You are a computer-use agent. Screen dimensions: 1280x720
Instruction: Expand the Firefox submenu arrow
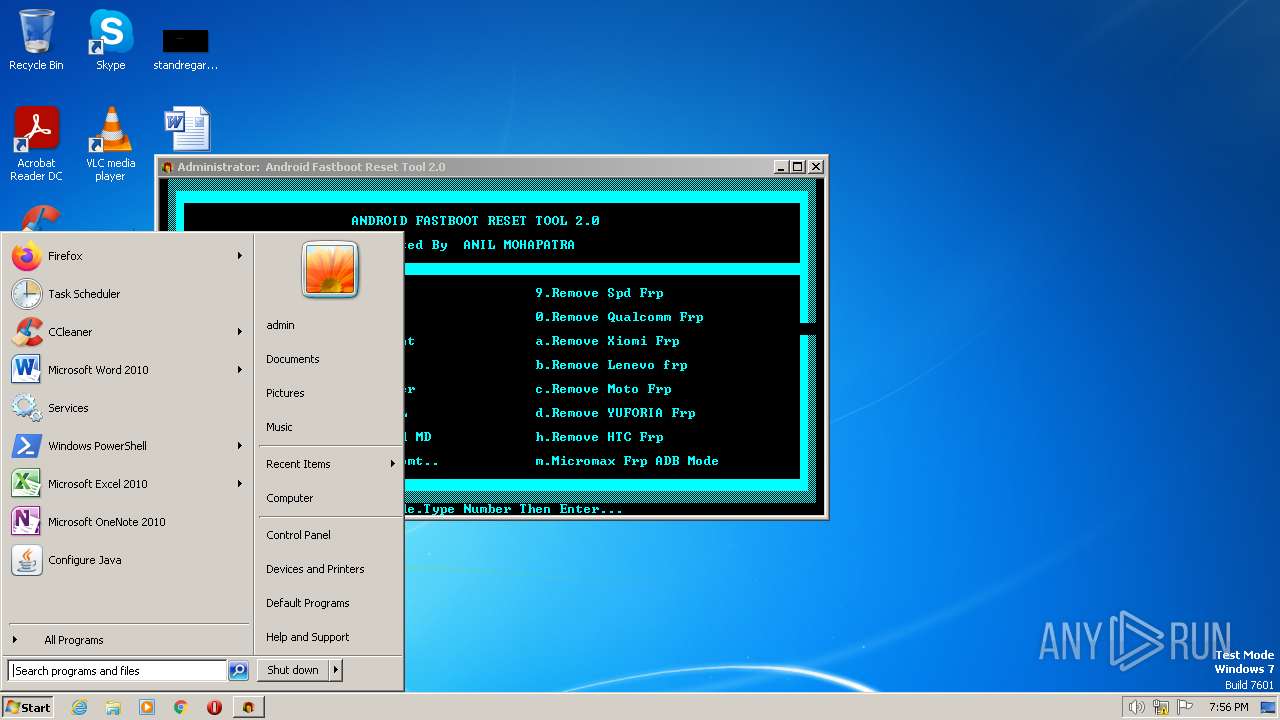240,256
